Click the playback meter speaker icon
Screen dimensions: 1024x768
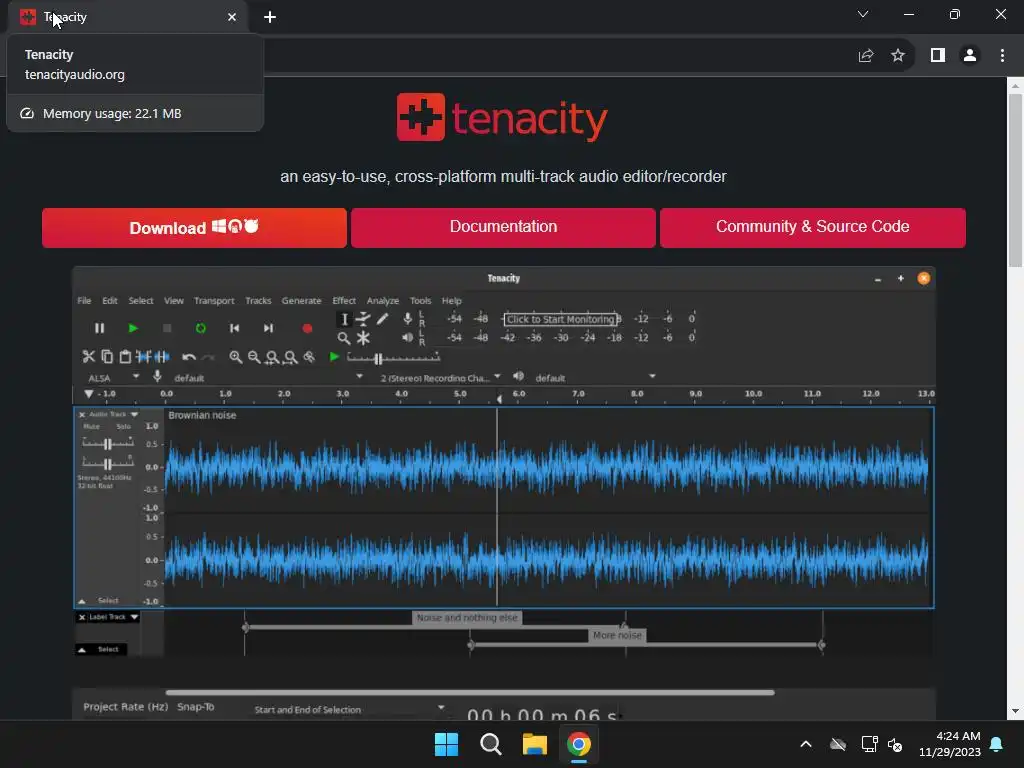[407, 337]
